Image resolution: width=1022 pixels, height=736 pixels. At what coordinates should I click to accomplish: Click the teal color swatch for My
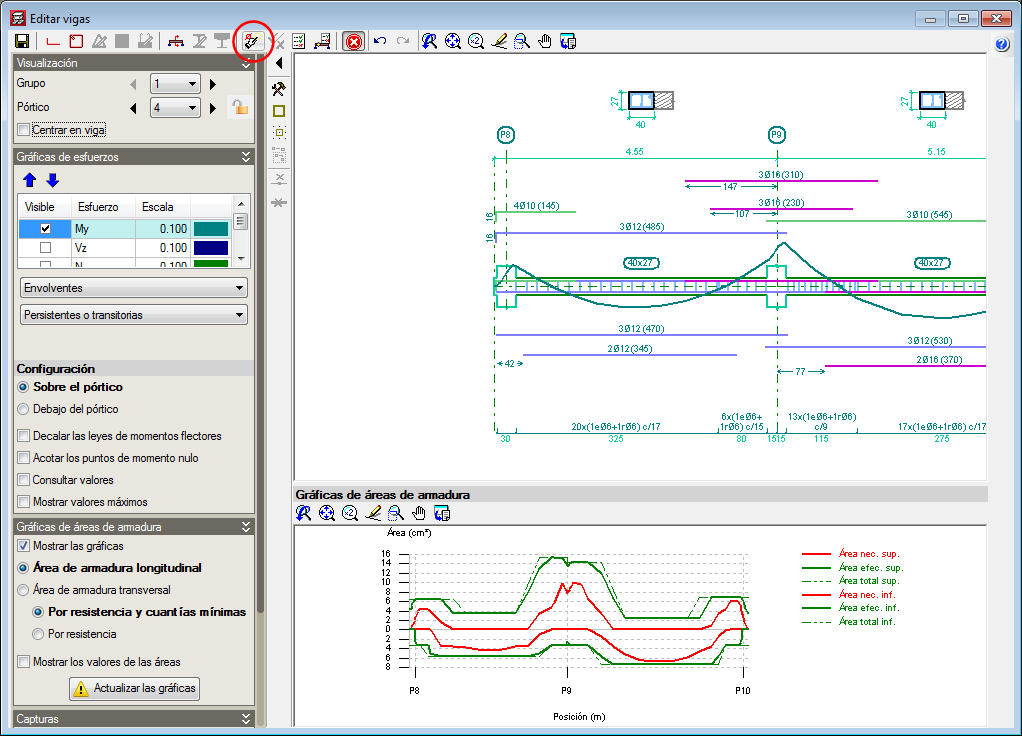pyautogui.click(x=211, y=229)
